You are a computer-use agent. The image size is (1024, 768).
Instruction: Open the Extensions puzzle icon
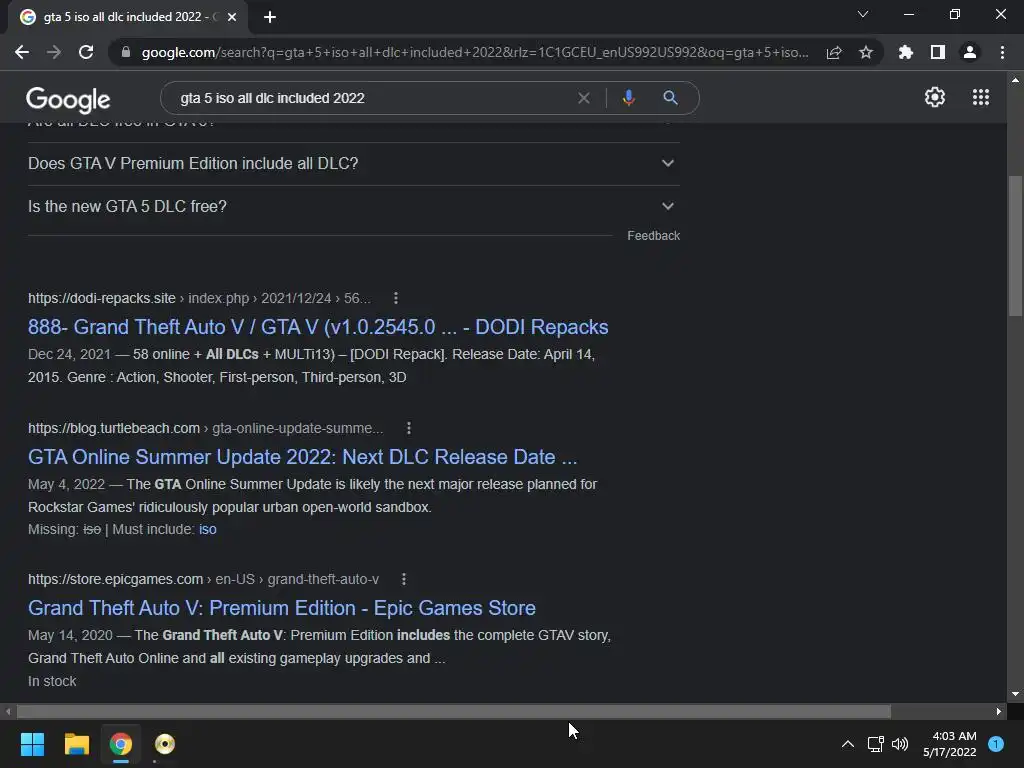click(x=905, y=52)
